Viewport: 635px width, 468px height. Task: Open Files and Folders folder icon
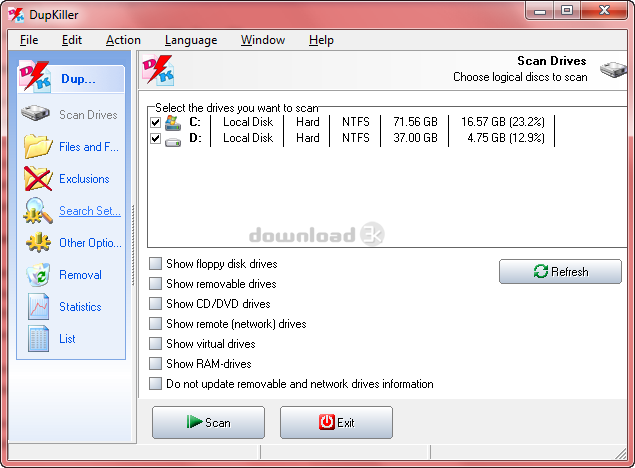coord(38,146)
